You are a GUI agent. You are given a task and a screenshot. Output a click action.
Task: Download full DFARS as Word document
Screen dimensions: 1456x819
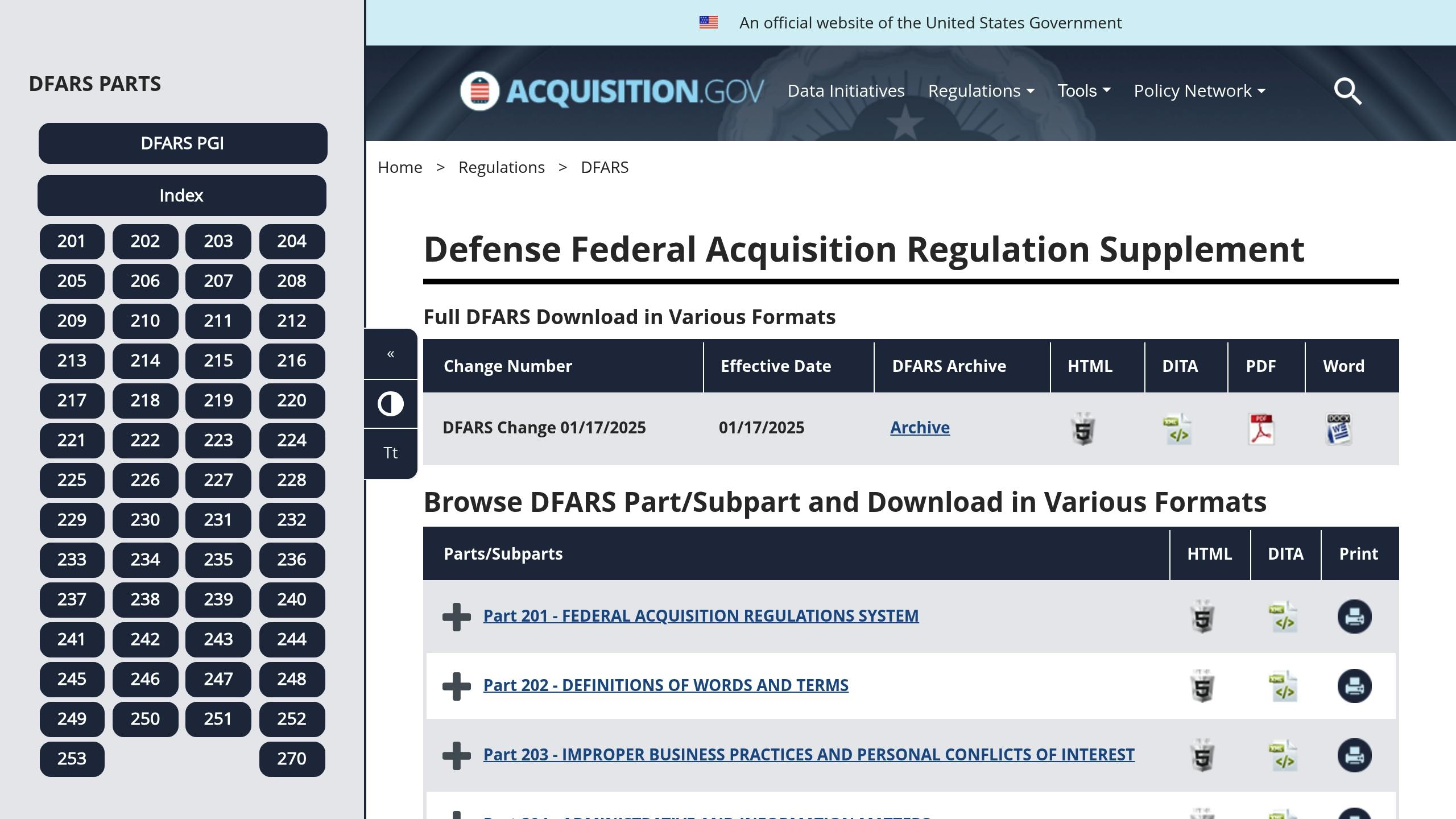coord(1339,429)
